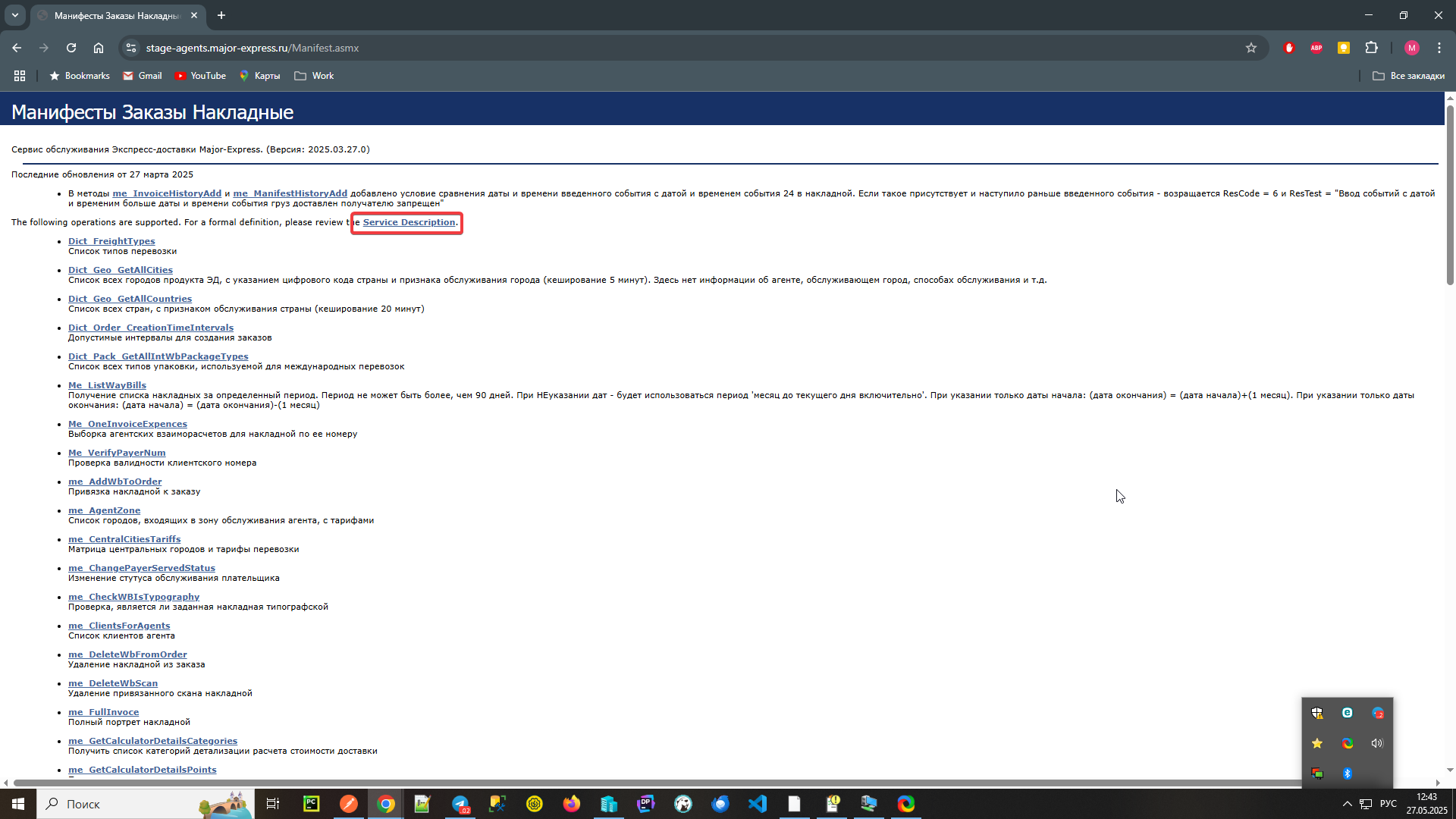The height and width of the screenshot is (819, 1456).
Task: Open the Dict_Geo_GetAllCities operation
Action: [x=121, y=270]
